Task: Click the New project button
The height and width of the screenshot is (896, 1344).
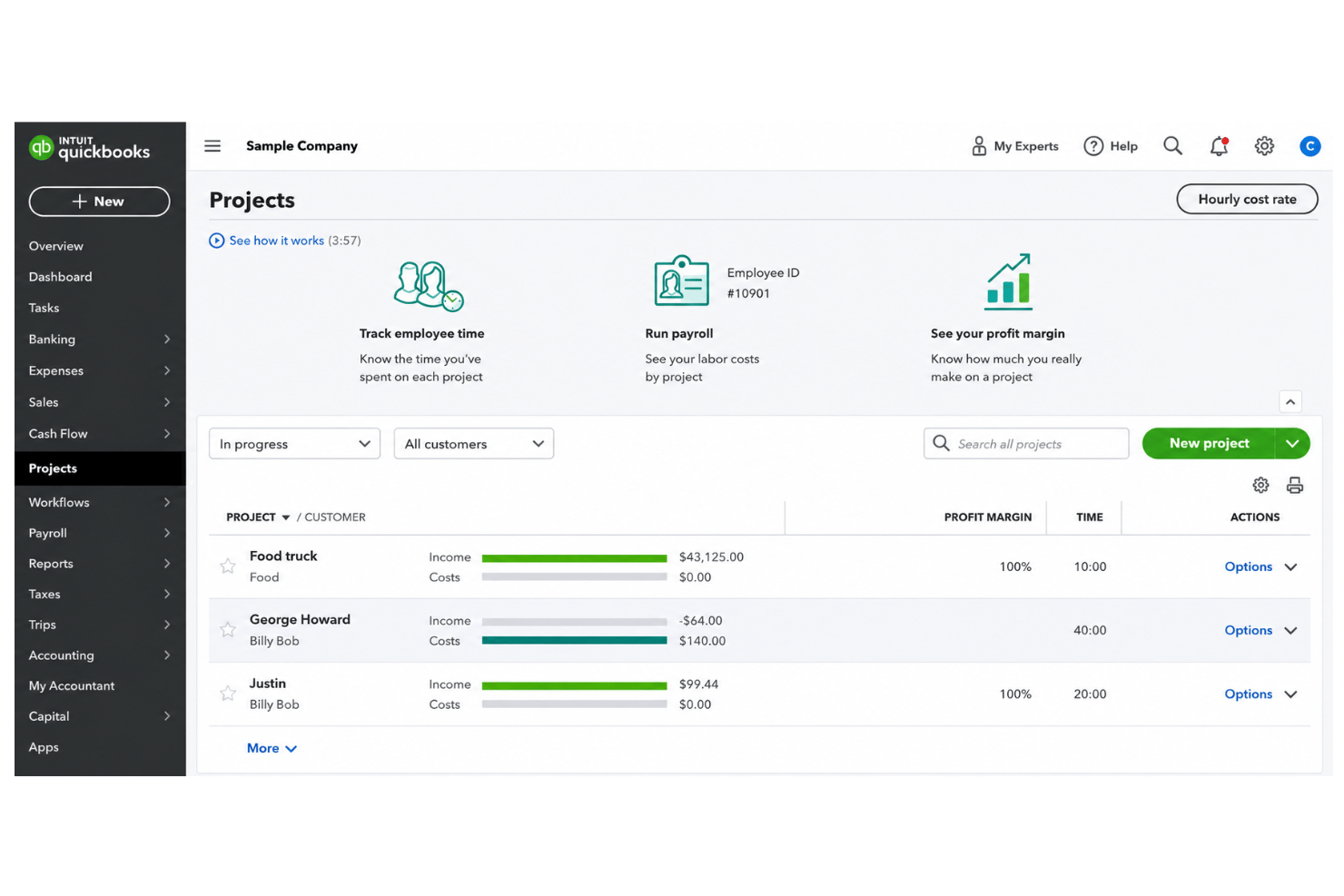Action: (x=1209, y=444)
